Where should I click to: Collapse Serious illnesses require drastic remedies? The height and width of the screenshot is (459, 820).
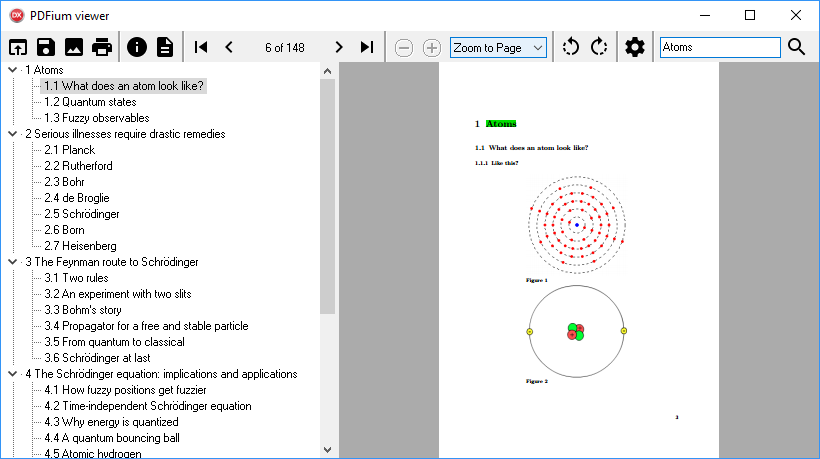(13, 134)
